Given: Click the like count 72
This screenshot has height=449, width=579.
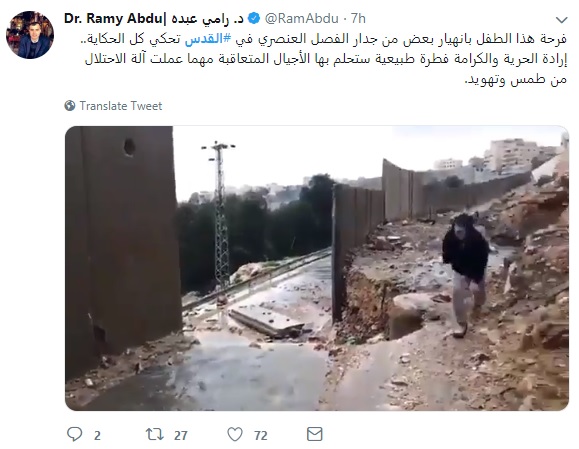Looking at the screenshot, I should 261,435.
